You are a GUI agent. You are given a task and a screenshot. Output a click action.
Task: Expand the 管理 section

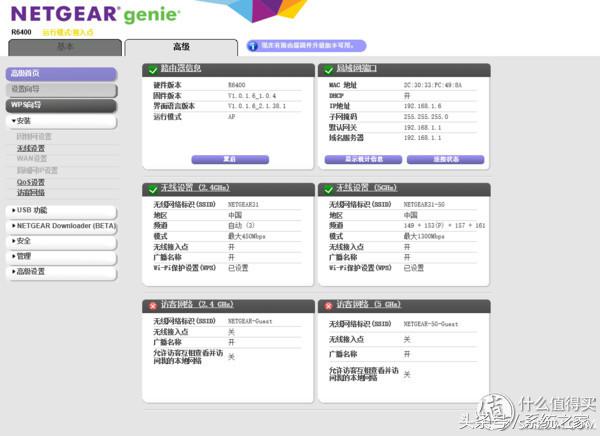(x=61, y=256)
